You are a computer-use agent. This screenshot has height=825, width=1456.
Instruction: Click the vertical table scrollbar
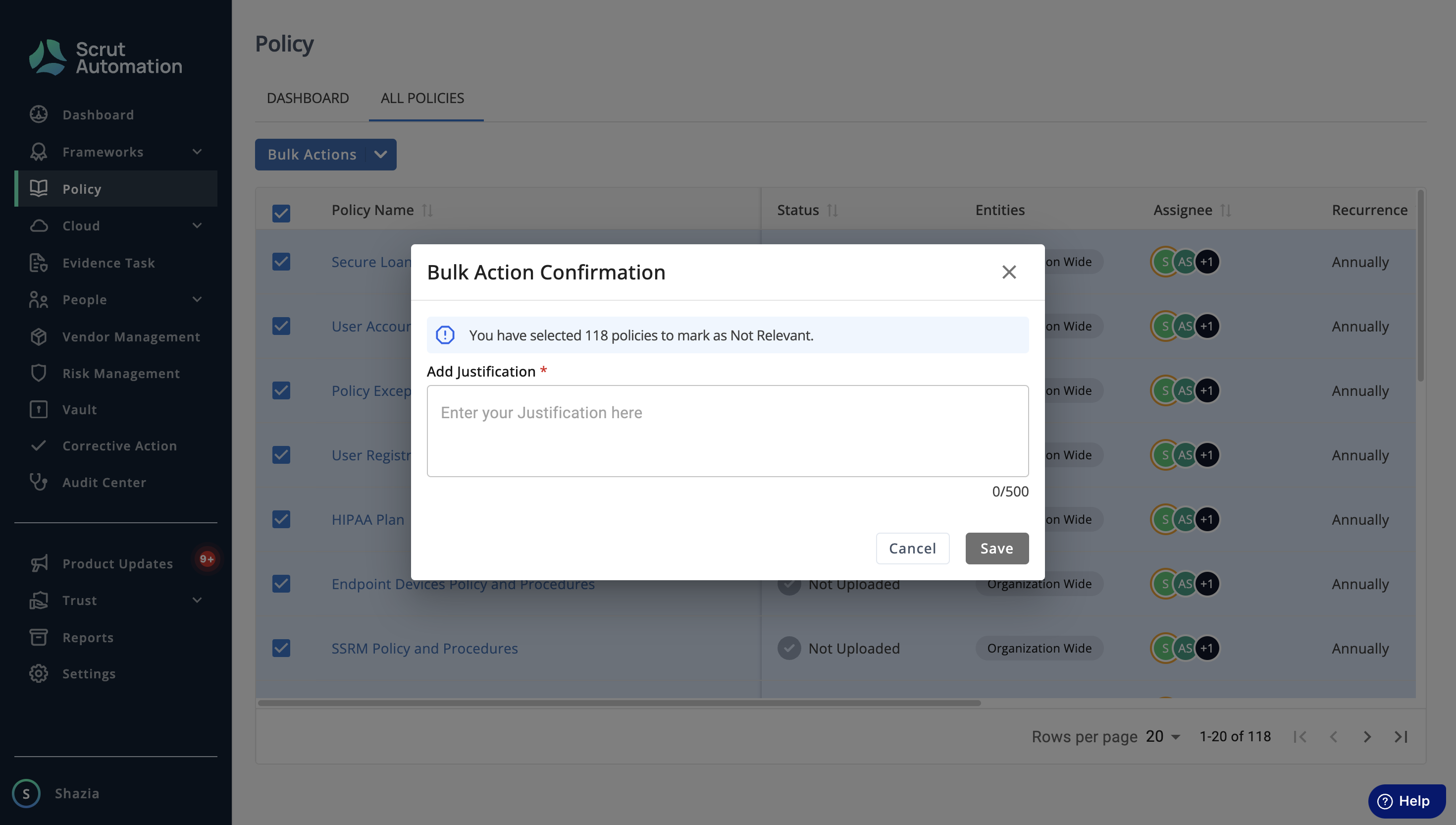[1420, 285]
